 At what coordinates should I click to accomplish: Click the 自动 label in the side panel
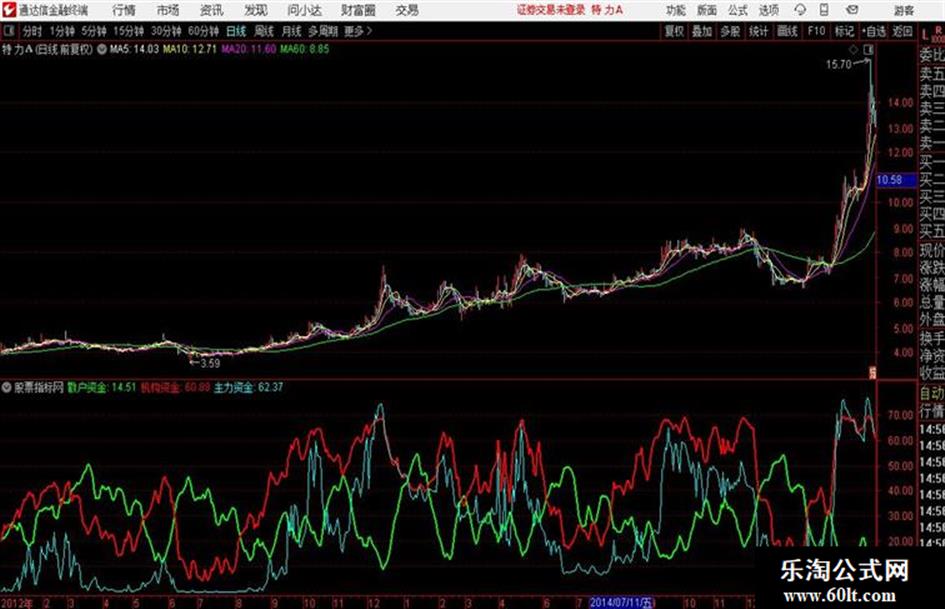932,394
